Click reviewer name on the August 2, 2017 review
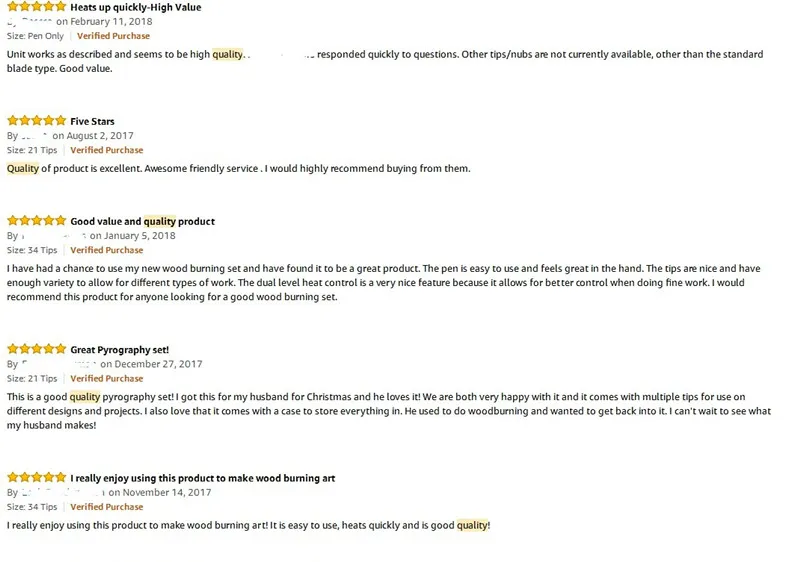The image size is (800, 562). 35,136
